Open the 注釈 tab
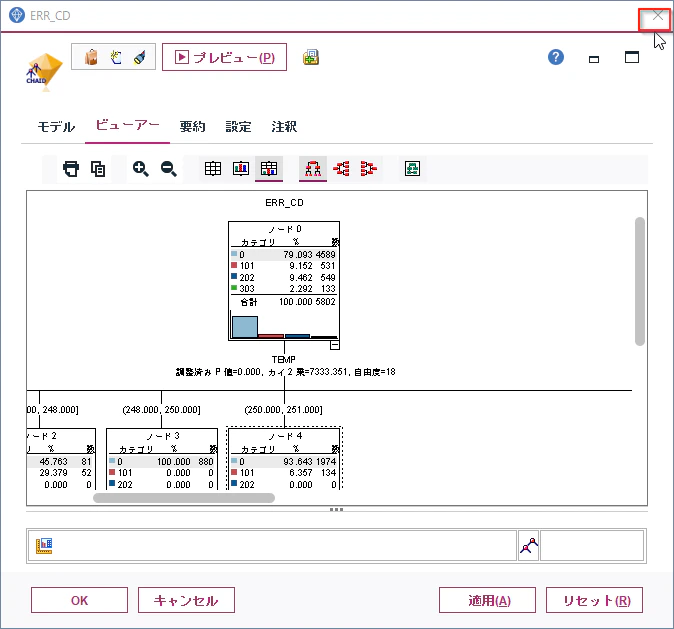674x629 pixels. pos(284,127)
